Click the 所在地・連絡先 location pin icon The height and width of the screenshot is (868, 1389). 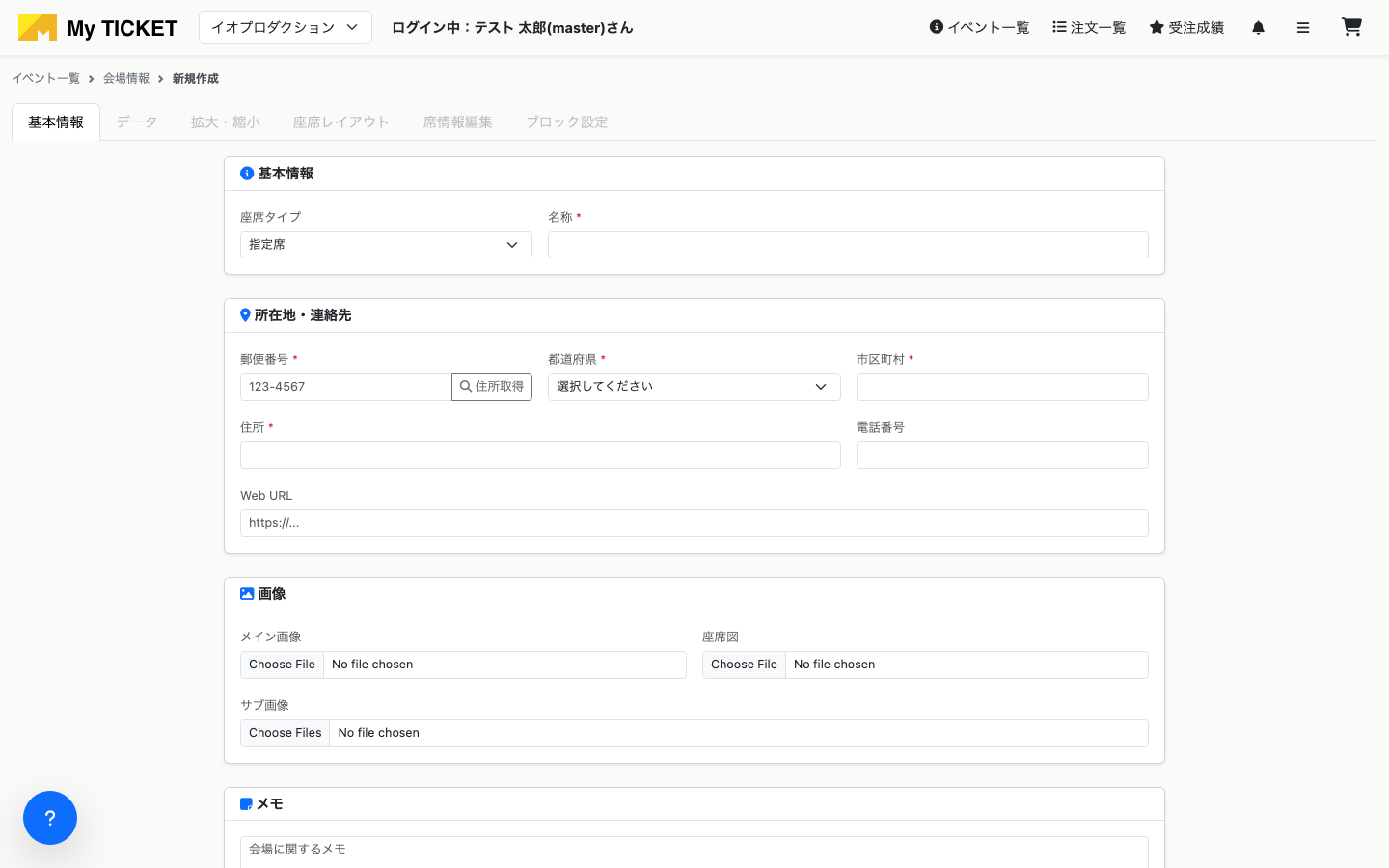click(245, 315)
